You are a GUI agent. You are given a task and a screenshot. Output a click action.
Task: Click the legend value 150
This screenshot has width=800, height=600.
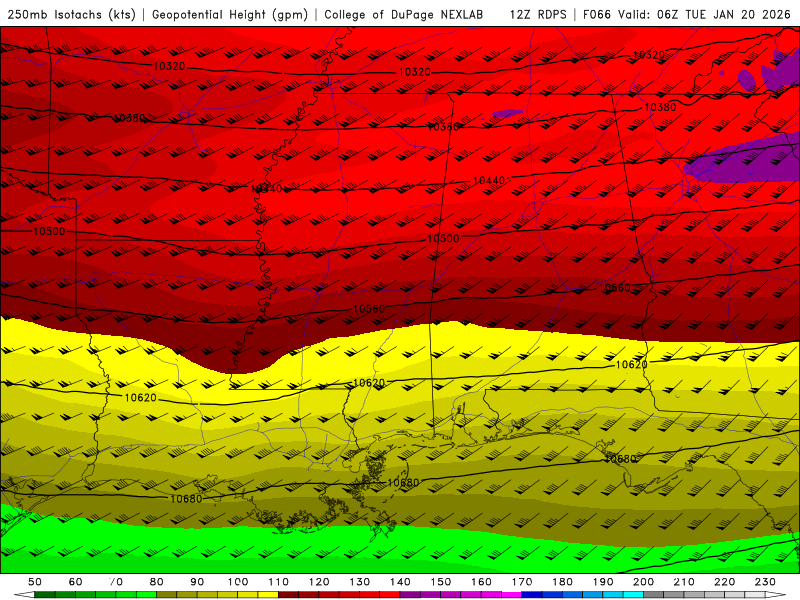pos(441,582)
